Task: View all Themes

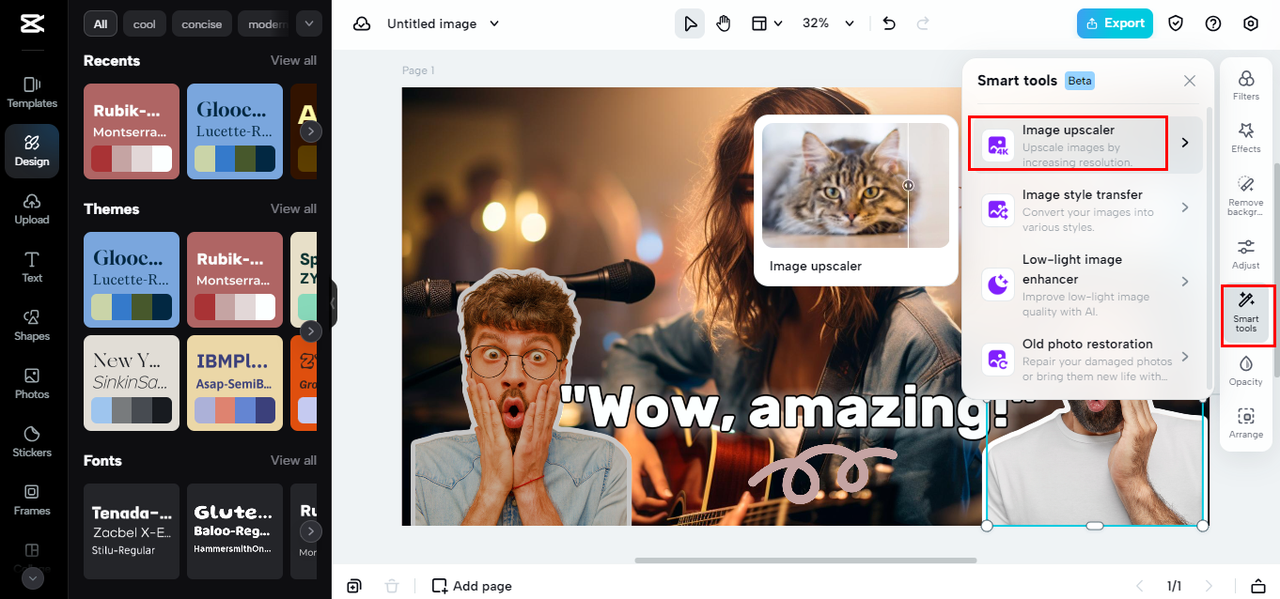Action: click(x=293, y=208)
